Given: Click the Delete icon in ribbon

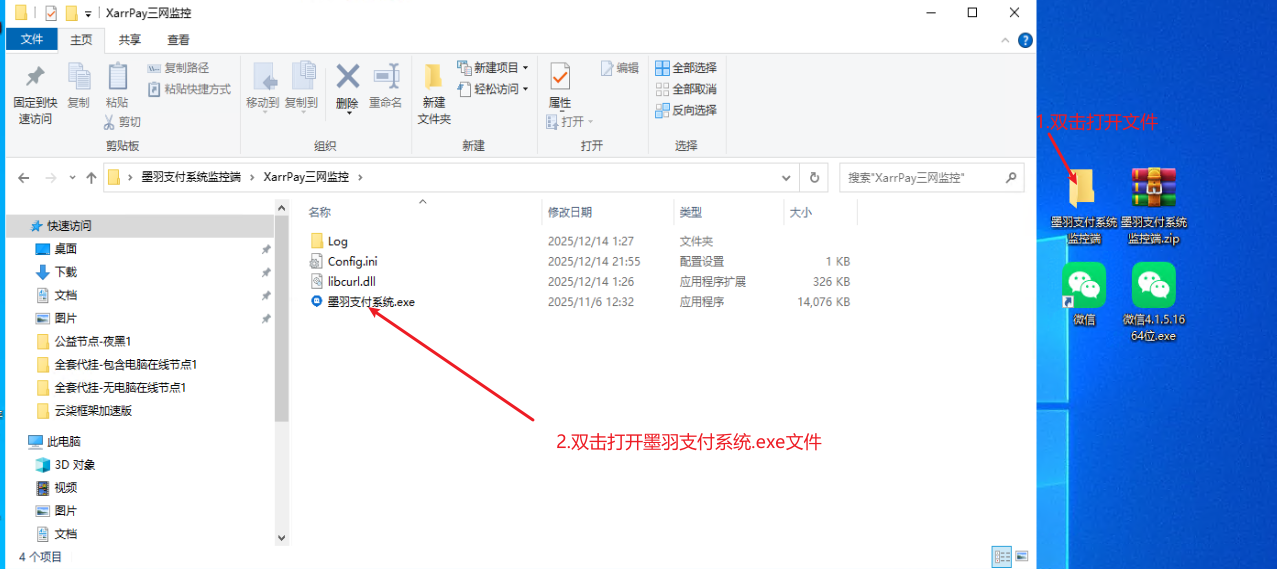Looking at the screenshot, I should 347,77.
